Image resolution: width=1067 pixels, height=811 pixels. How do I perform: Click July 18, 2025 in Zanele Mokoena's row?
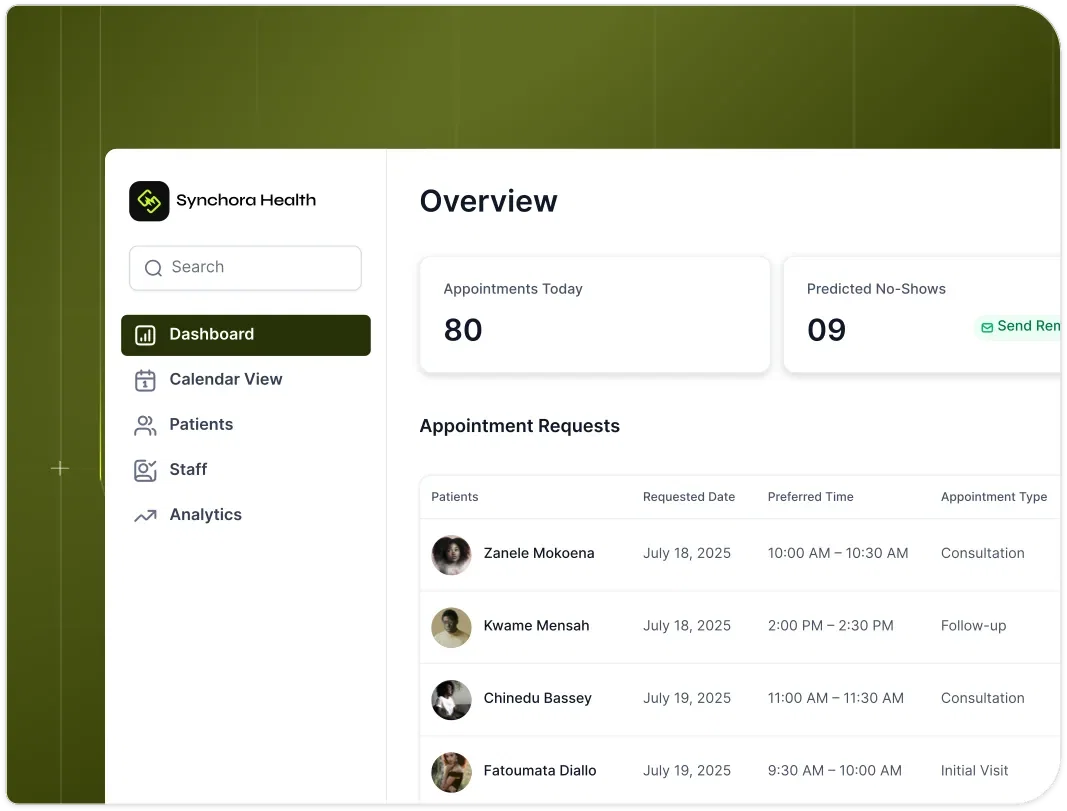tap(687, 553)
